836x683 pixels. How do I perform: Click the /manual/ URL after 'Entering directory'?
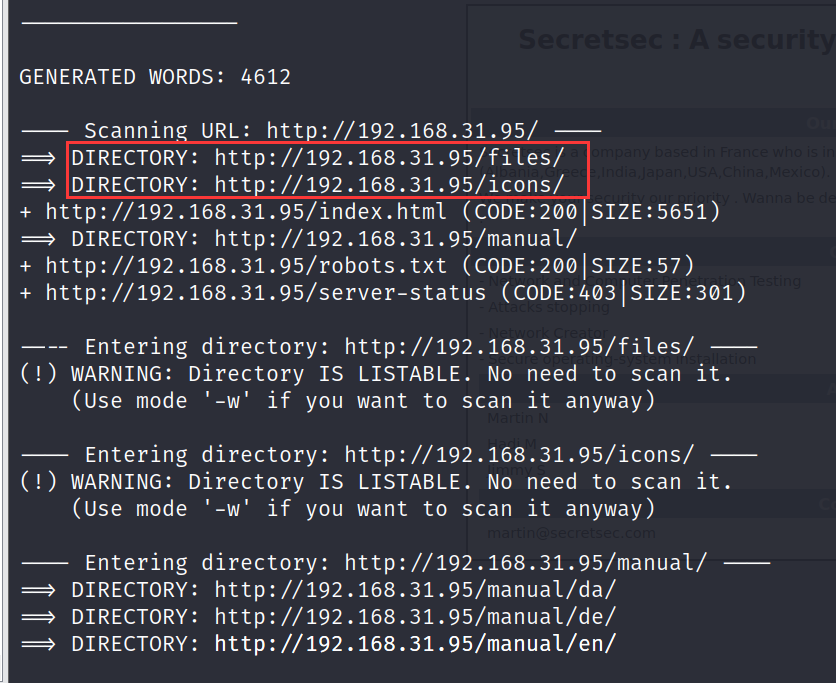(x=525, y=563)
